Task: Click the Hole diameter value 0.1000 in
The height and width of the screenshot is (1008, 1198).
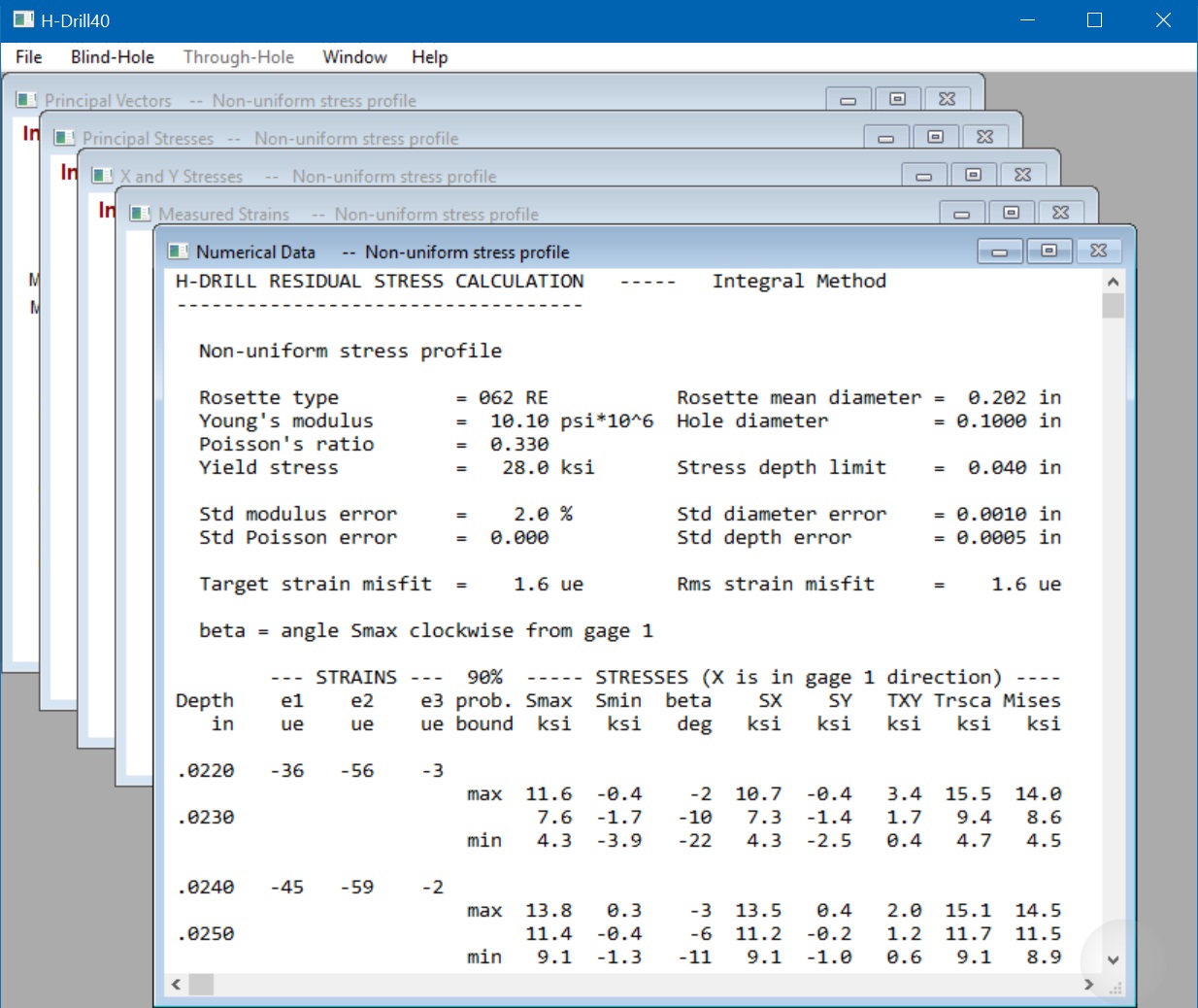Action: (1009, 420)
